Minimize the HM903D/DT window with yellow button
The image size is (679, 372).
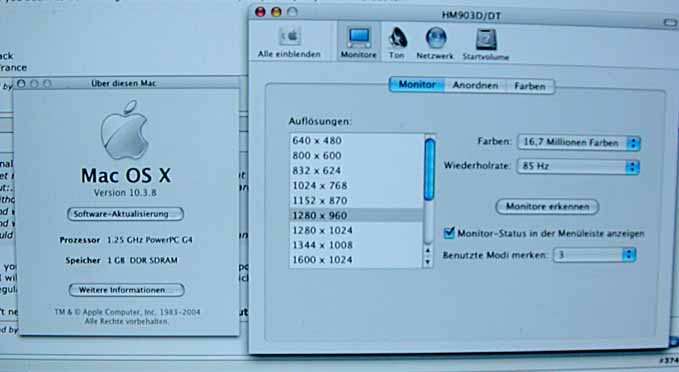point(276,12)
